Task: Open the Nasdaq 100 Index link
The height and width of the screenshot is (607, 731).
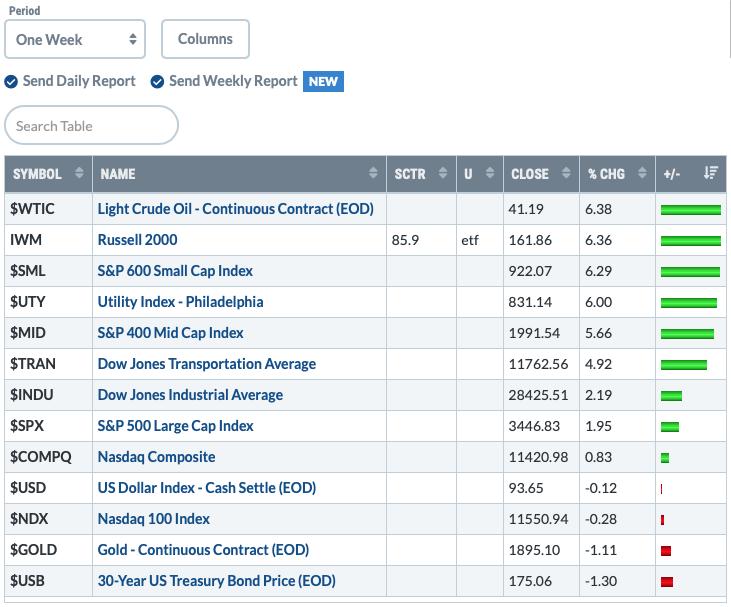Action: [154, 519]
